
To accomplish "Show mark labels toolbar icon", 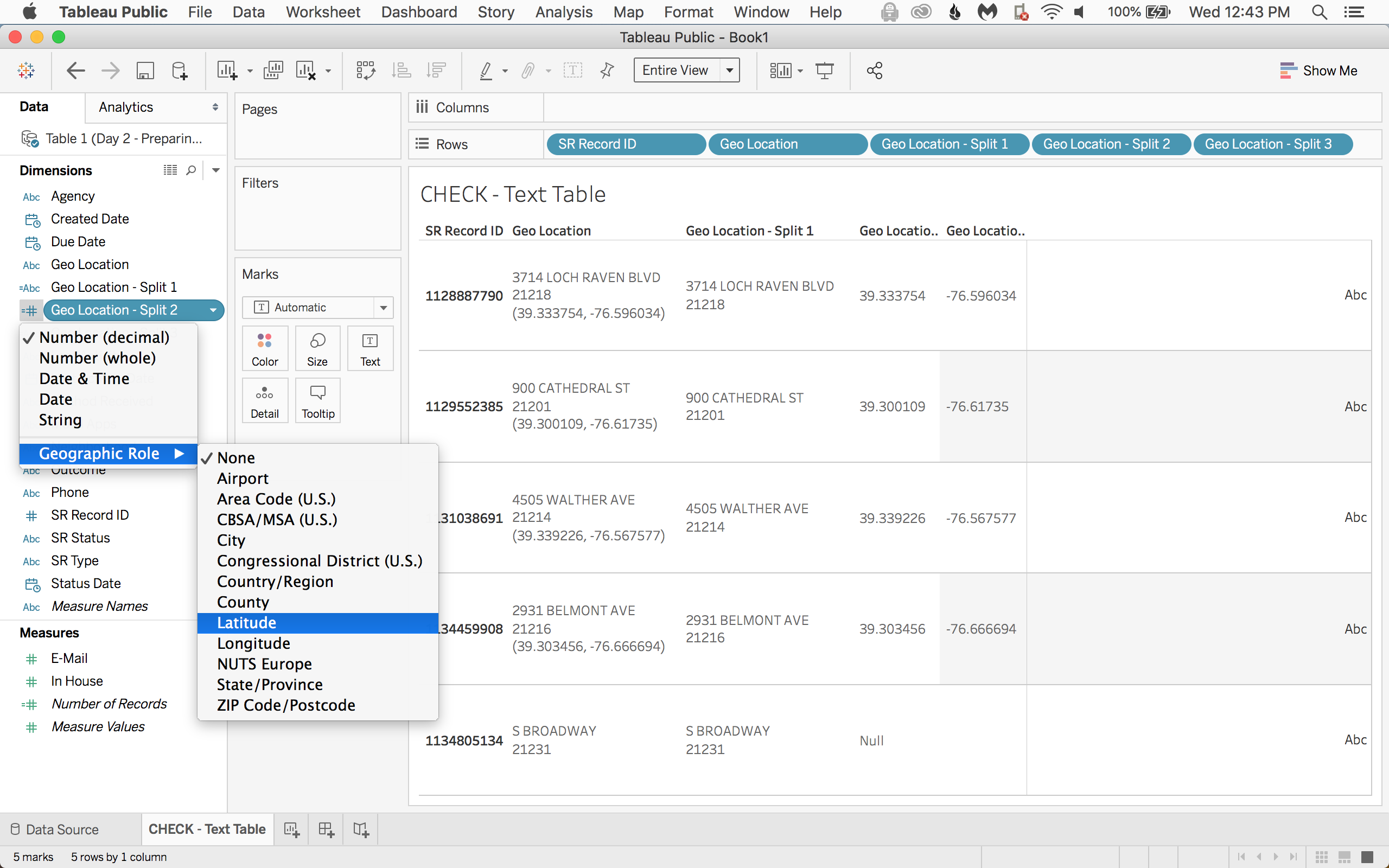I will 573,71.
